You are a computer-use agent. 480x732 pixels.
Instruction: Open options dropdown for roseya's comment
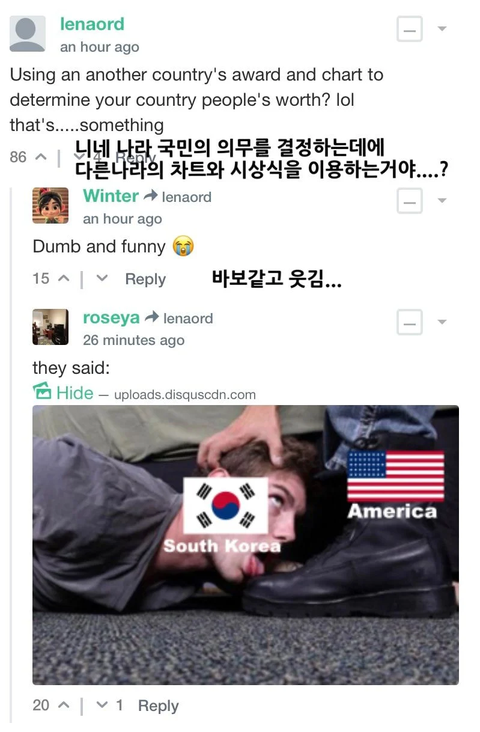(442, 322)
